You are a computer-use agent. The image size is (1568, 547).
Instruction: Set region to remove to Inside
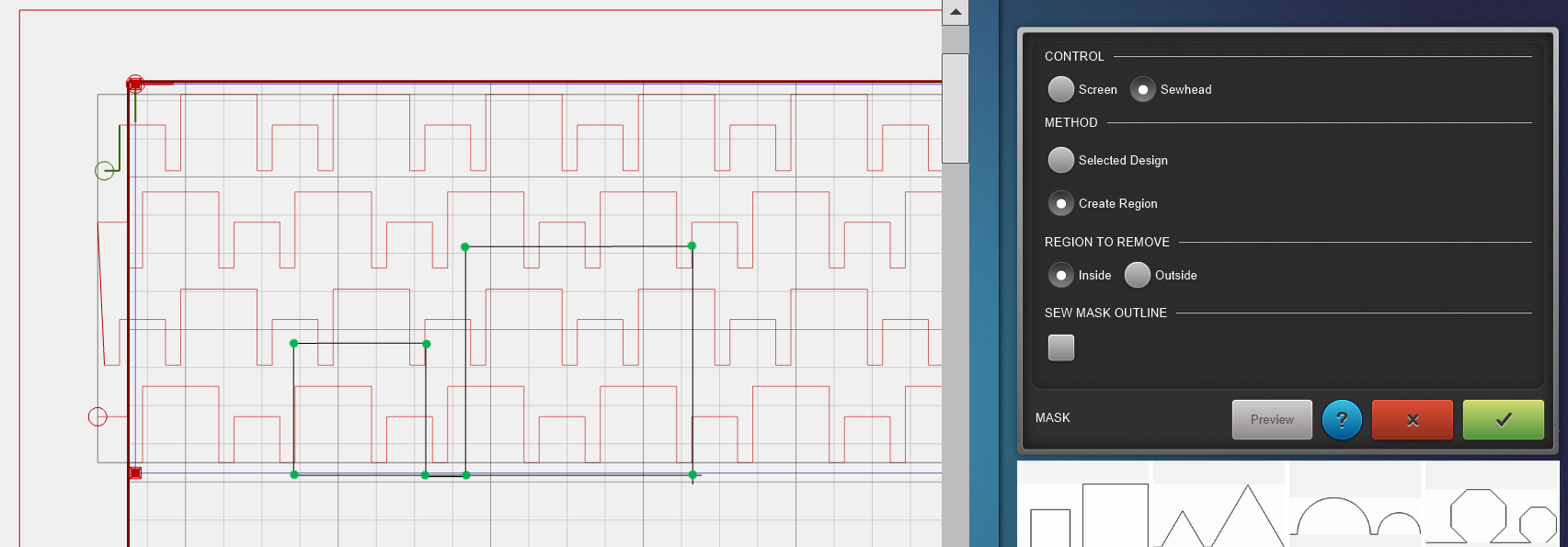[x=1061, y=275]
